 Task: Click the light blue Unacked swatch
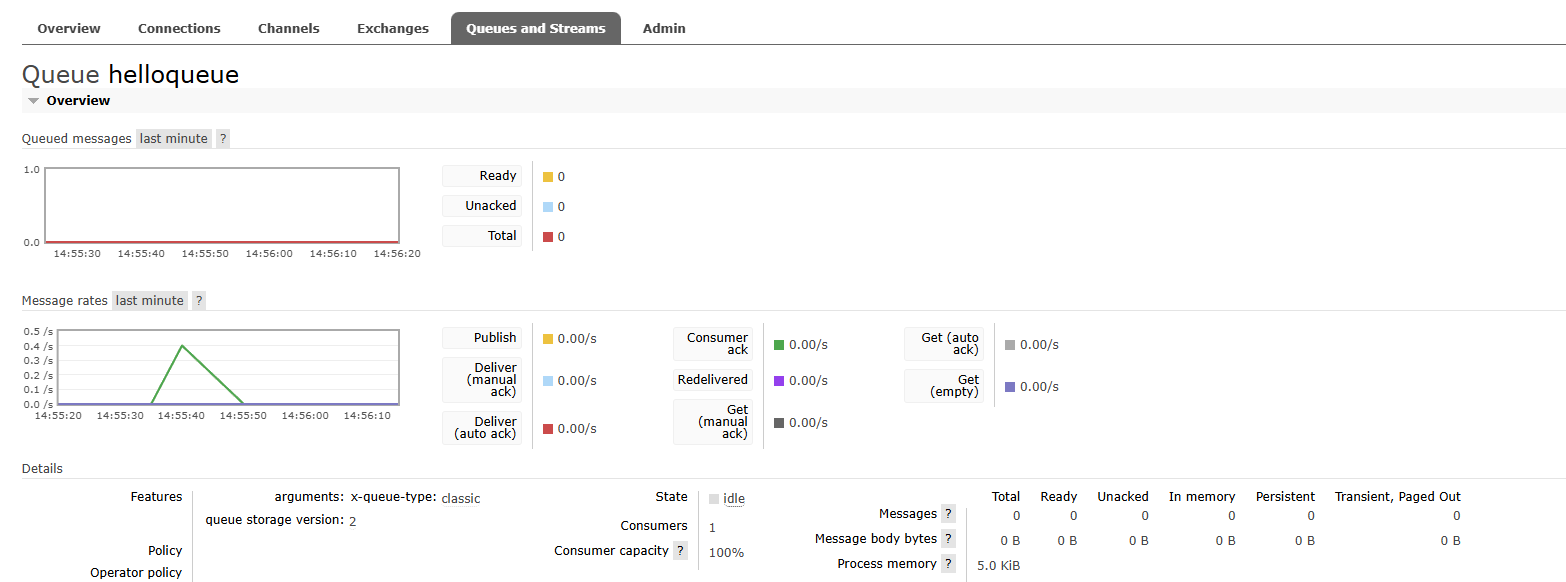click(548, 207)
